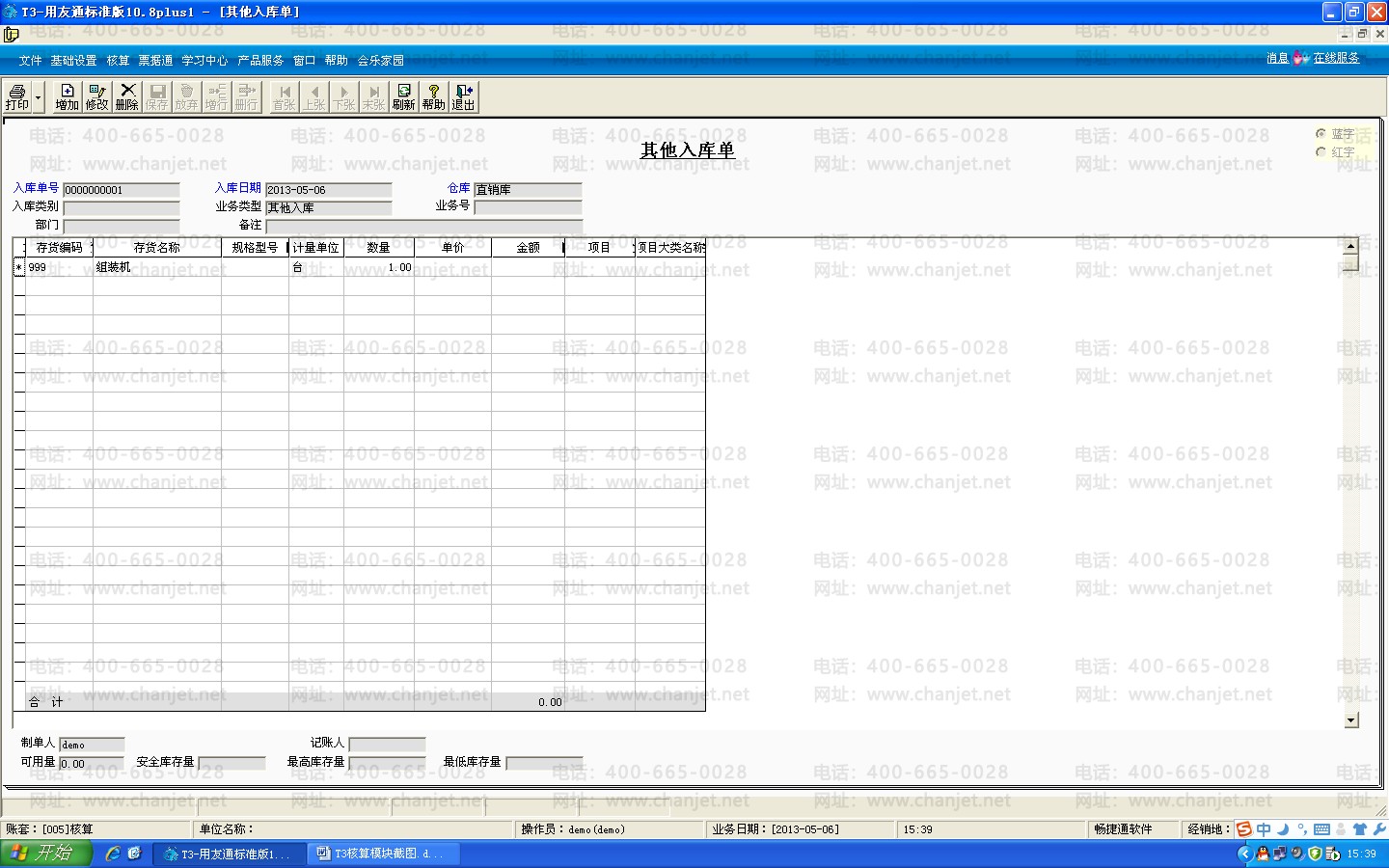Click the 项目 column header
The width and height of the screenshot is (1389, 868).
coord(599,248)
